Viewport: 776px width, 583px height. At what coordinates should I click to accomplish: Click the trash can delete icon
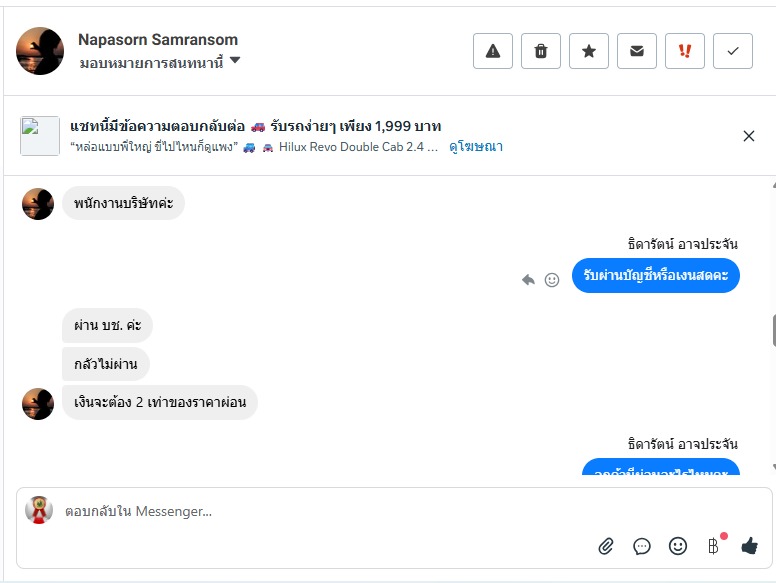[541, 51]
